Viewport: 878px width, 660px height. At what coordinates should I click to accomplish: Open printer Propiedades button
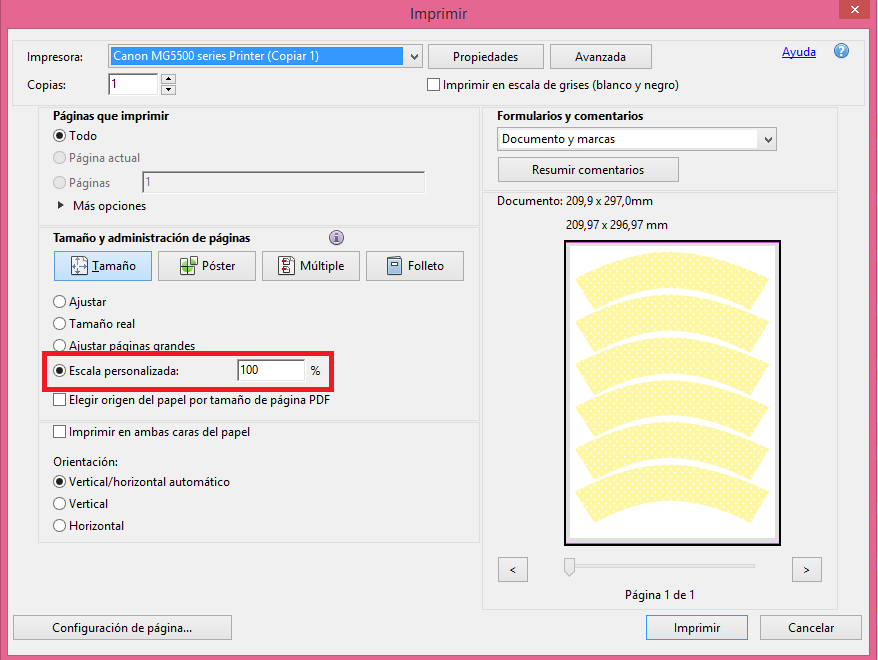point(485,57)
